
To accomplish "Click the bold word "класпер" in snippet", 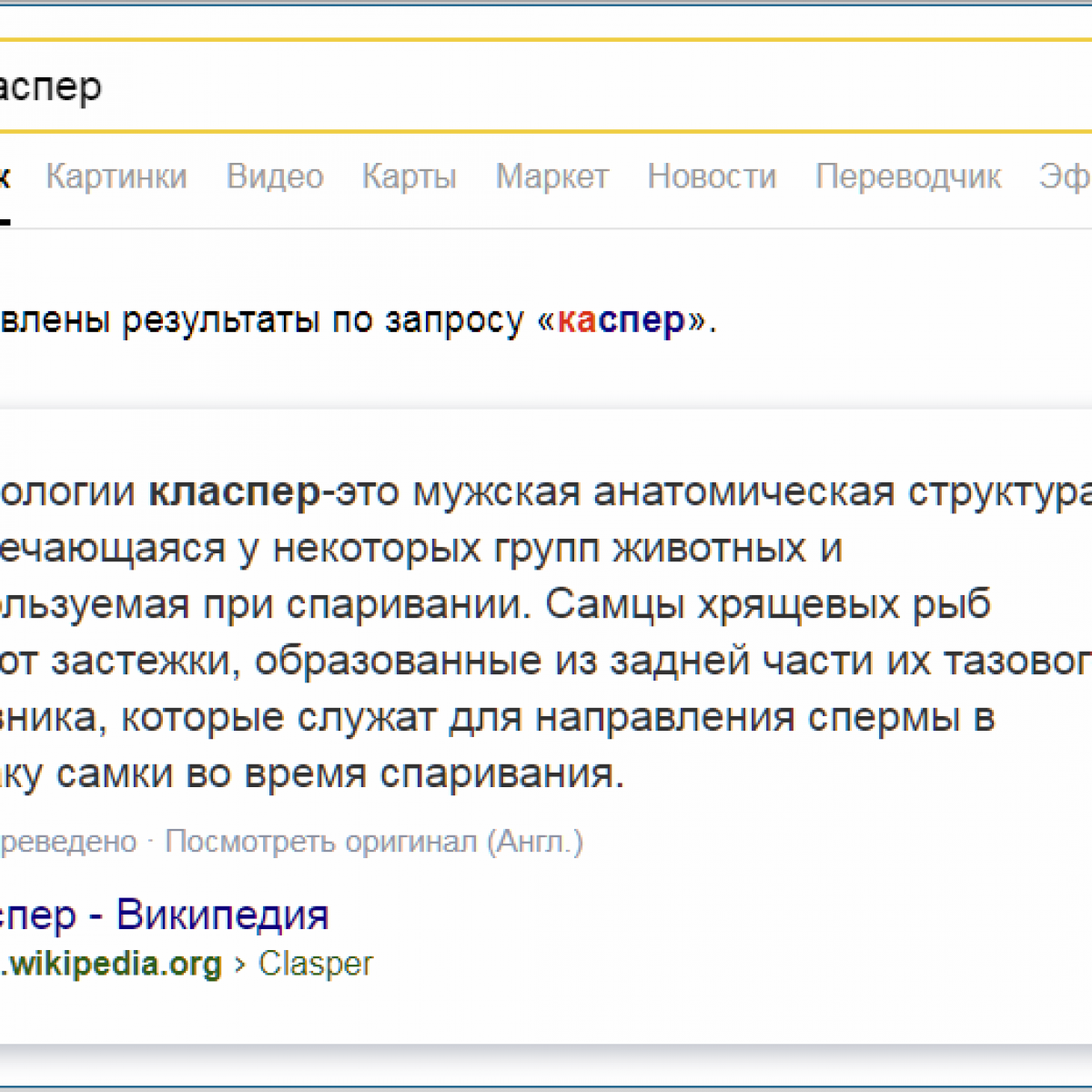I will click(235, 492).
